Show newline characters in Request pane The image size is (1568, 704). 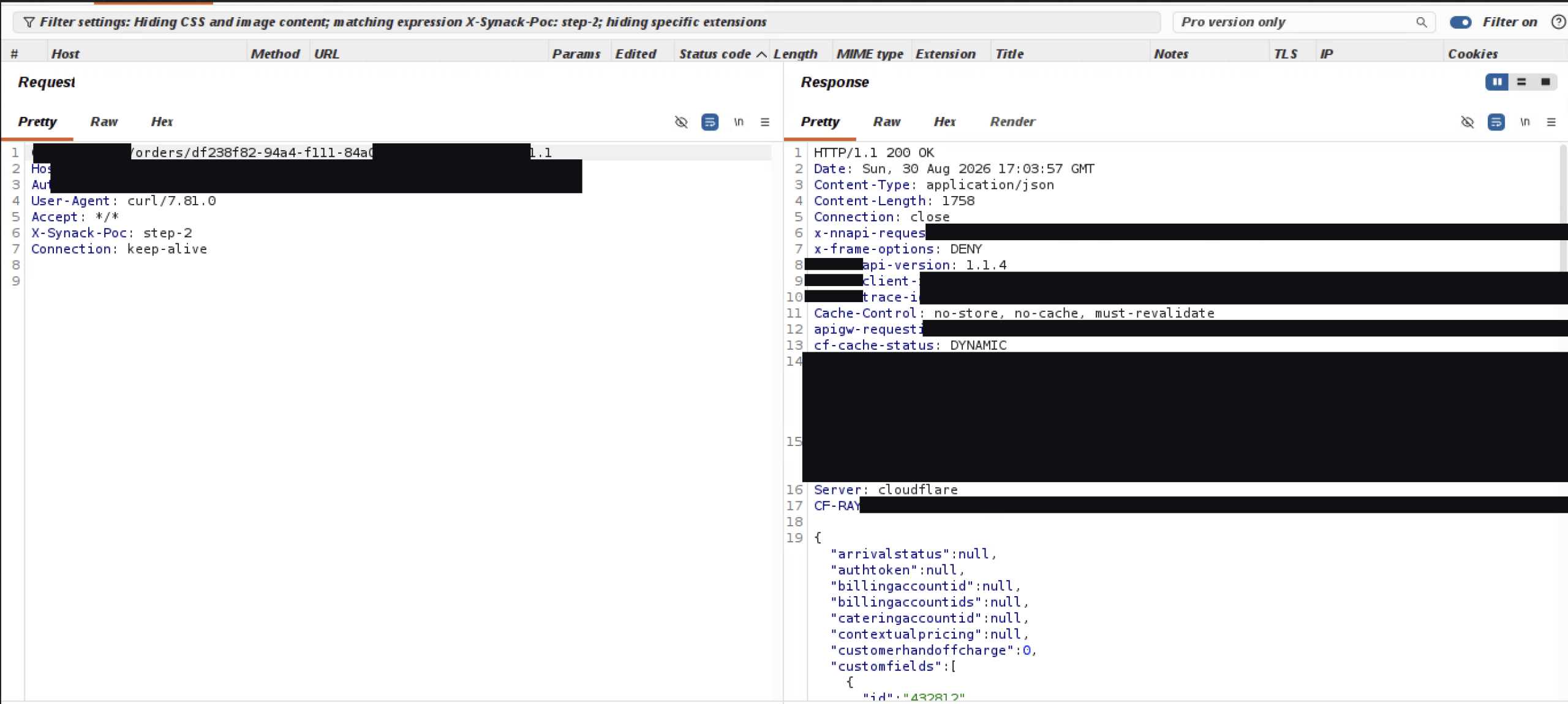(739, 122)
